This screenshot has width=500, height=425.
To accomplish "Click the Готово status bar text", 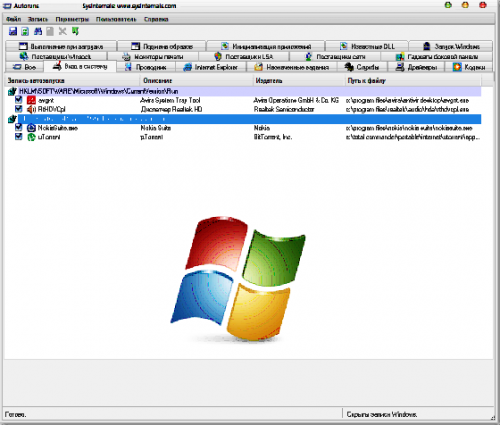I will [x=15, y=414].
